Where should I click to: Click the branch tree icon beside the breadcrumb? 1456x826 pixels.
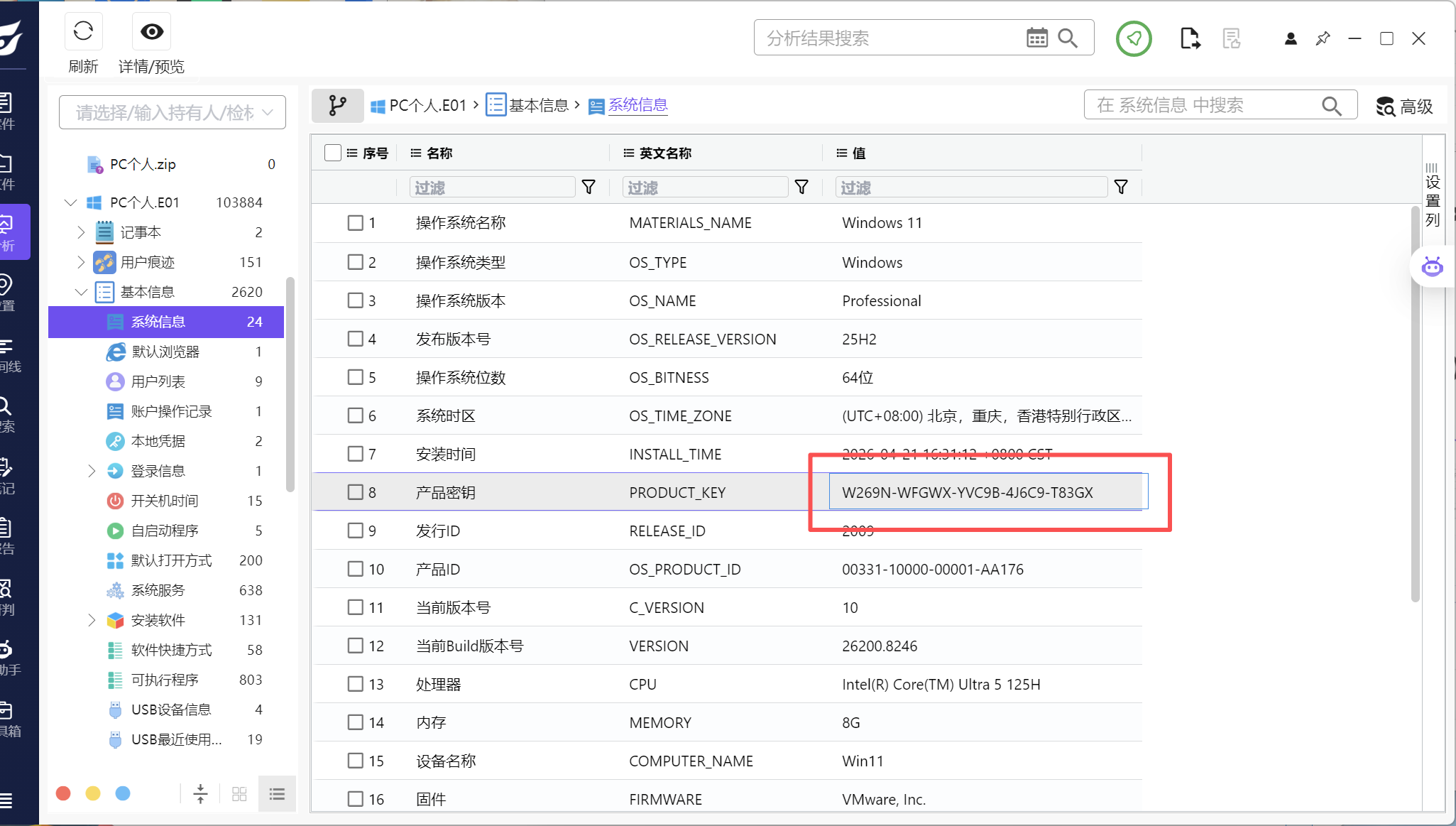pyautogui.click(x=338, y=106)
